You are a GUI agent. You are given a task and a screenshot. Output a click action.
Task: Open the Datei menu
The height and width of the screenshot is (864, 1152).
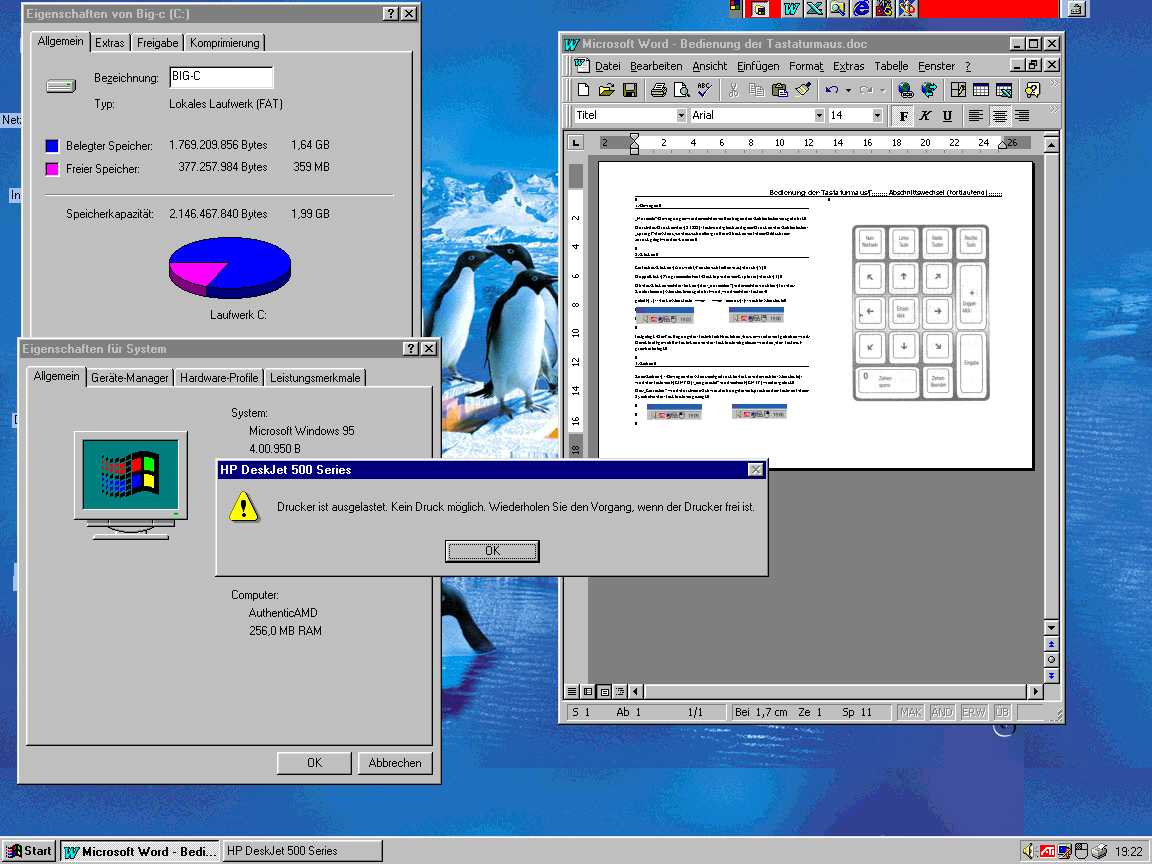coord(608,66)
